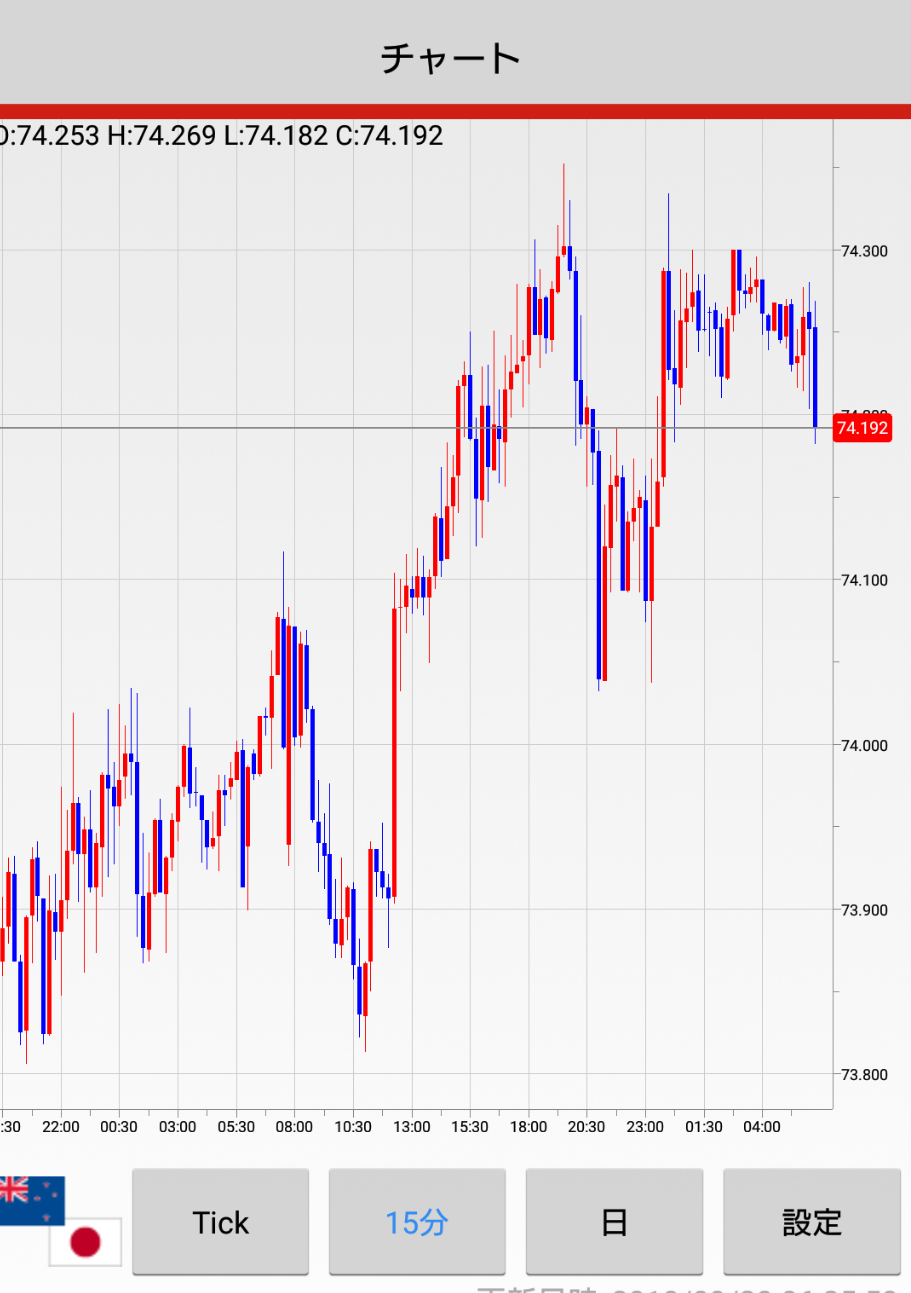Image resolution: width=911 pixels, height=1293 pixels.
Task: Tap the red 74.192 current price tag
Action: [x=861, y=428]
